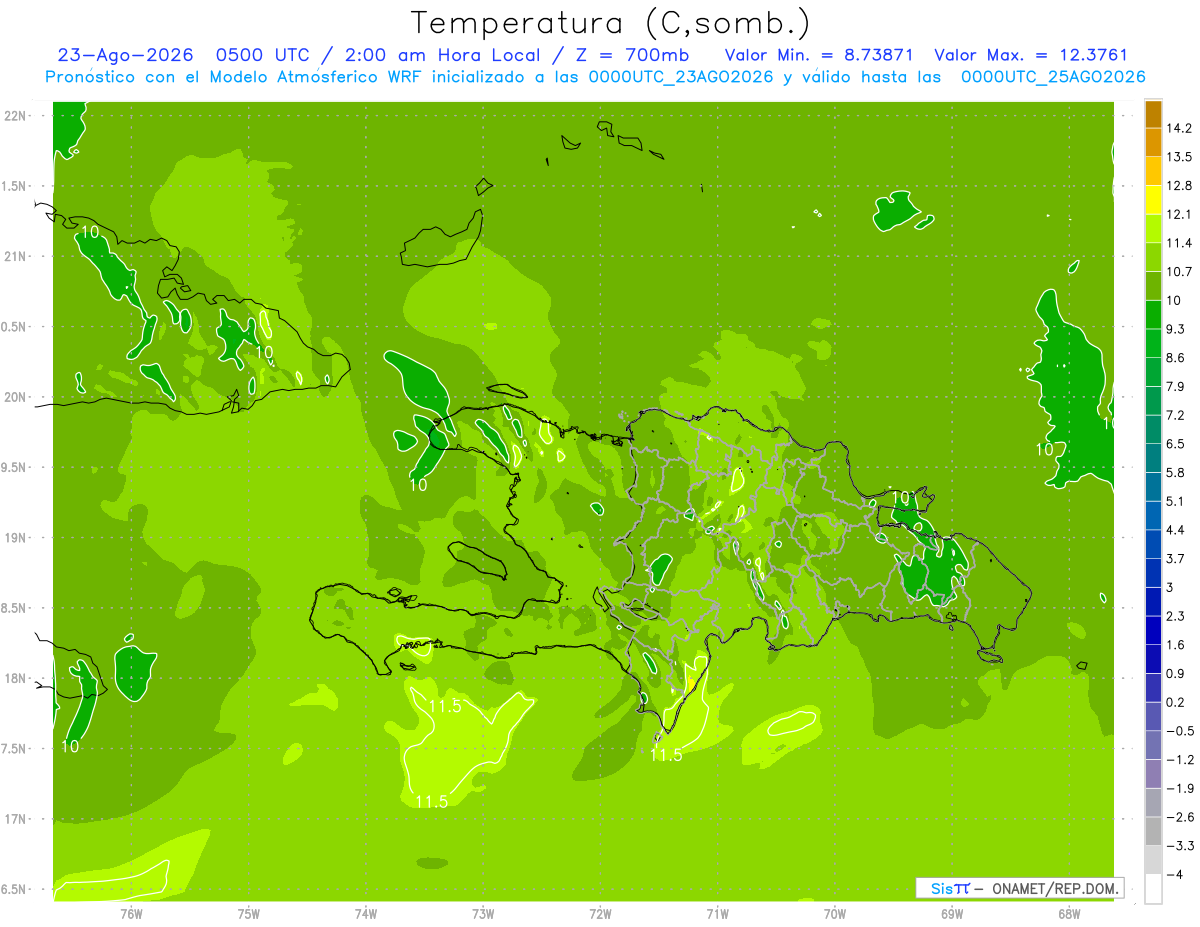Click the "76W" longitude axis label

pyautogui.click(x=131, y=913)
